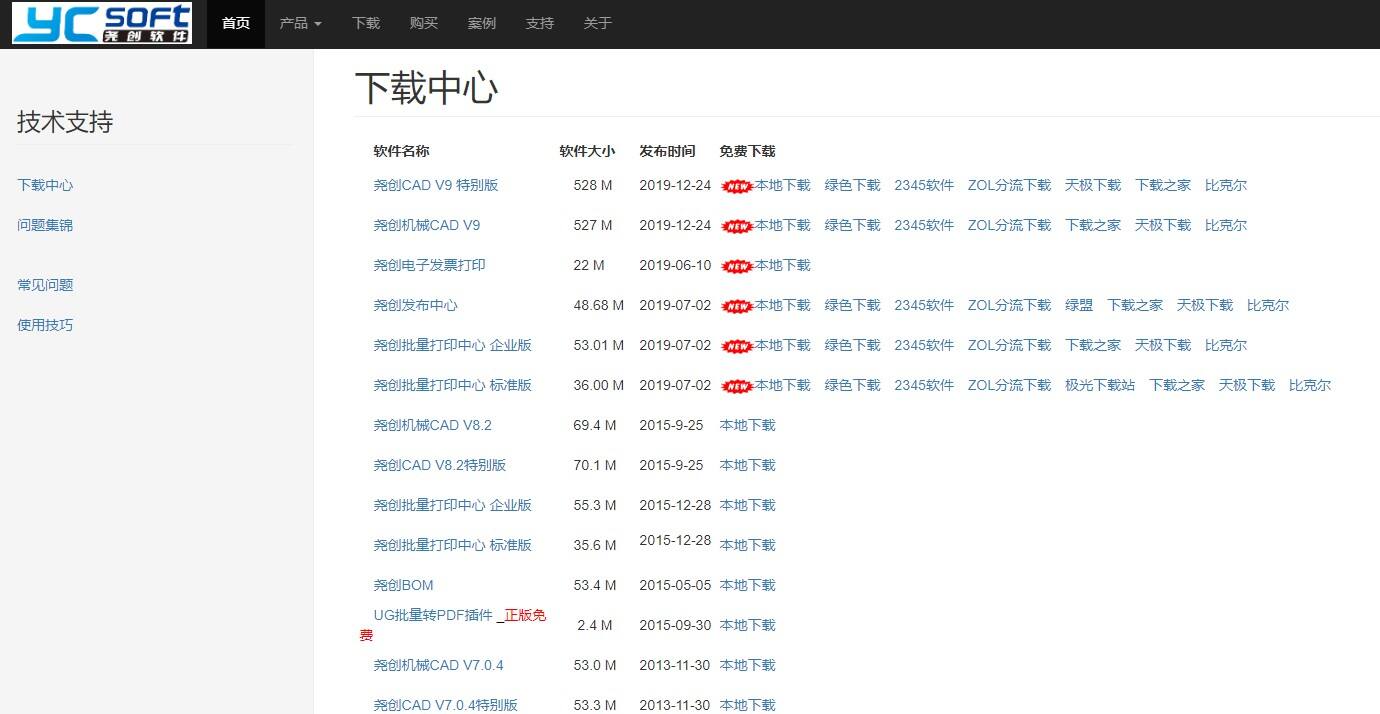
Task: Go to the 下载 menu item
Action: (x=366, y=23)
